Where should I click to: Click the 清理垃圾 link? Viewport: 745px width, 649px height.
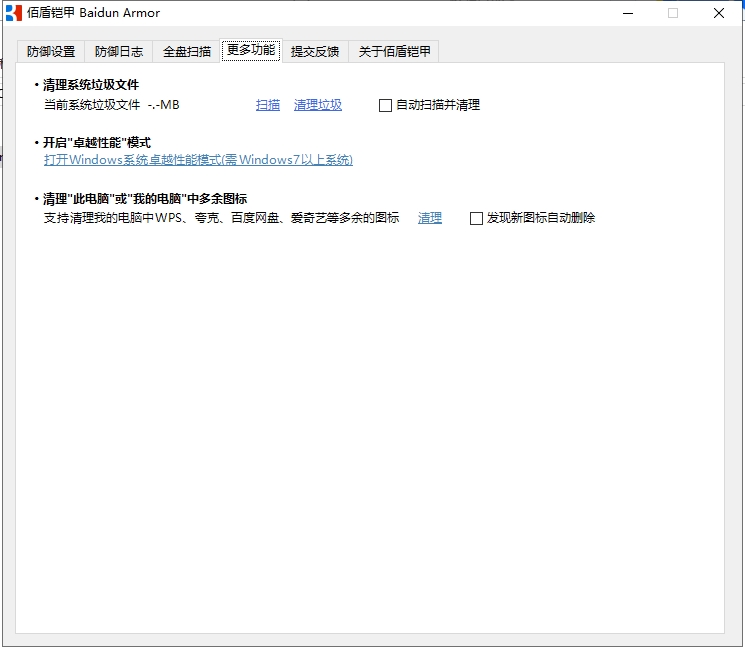tap(318, 105)
